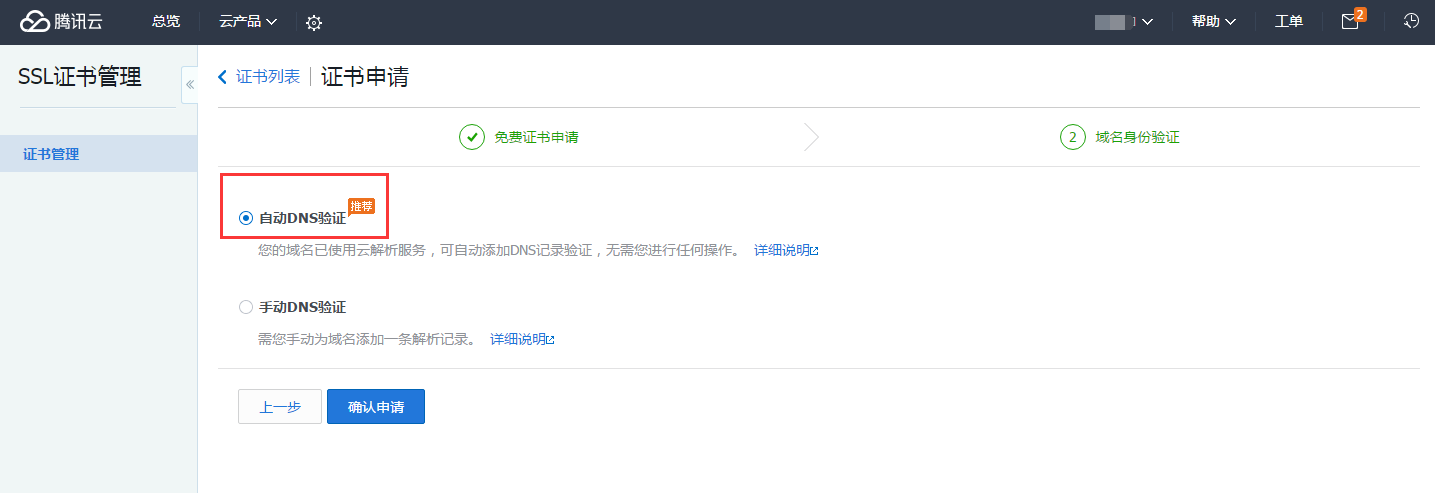Expand the user account dropdown
Viewport: 1435px width, 493px height.
coord(1125,22)
